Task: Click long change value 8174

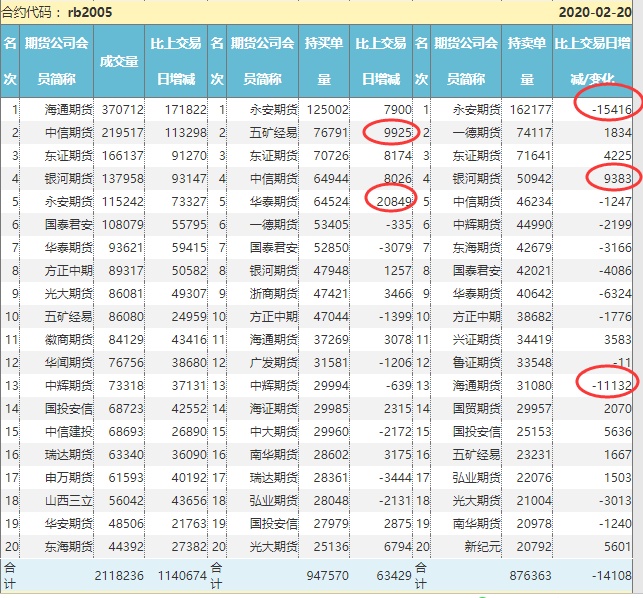Action: point(397,155)
